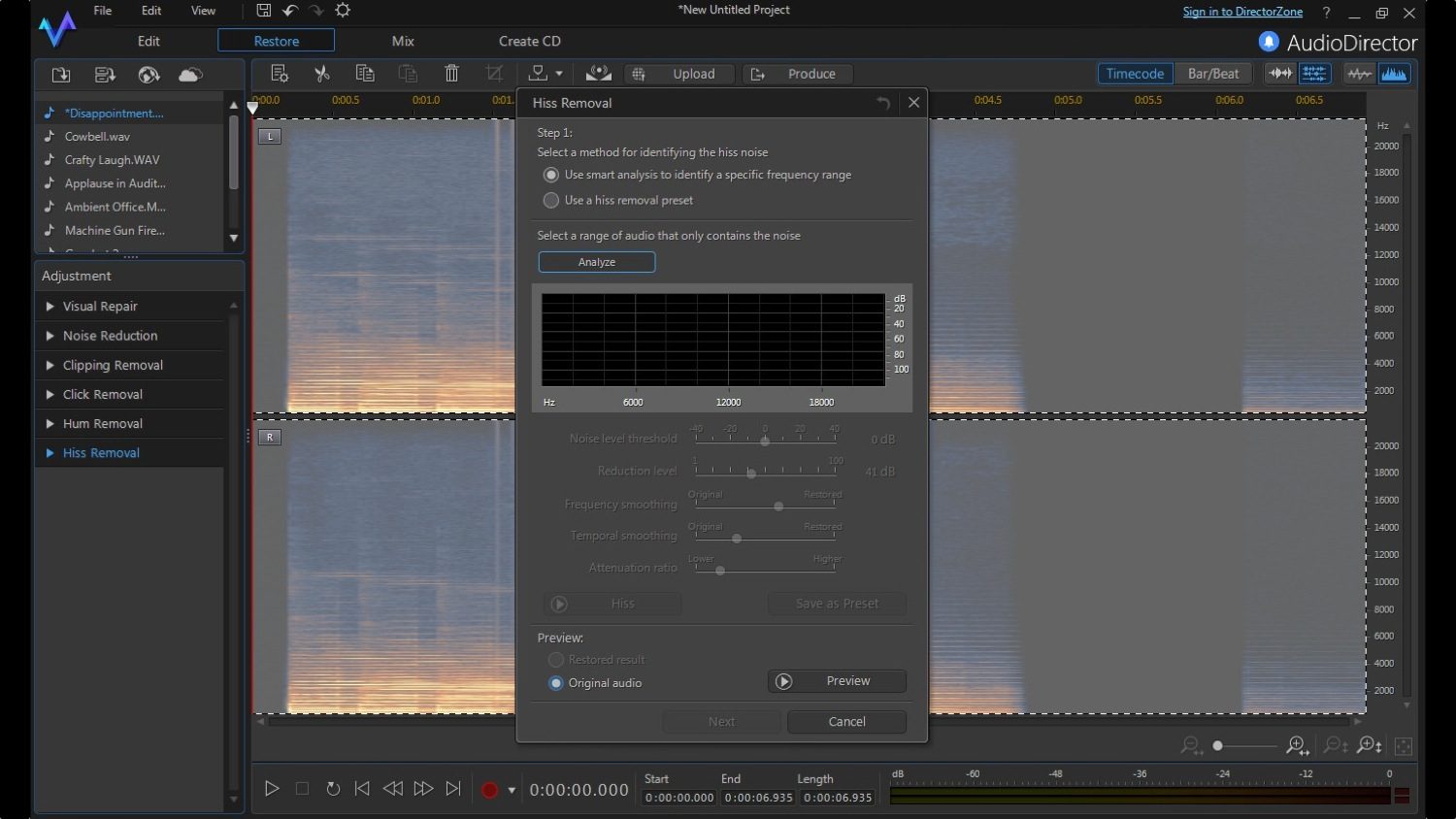Click the Preview button in dialog
The width and height of the screenshot is (1456, 819).
click(x=837, y=681)
